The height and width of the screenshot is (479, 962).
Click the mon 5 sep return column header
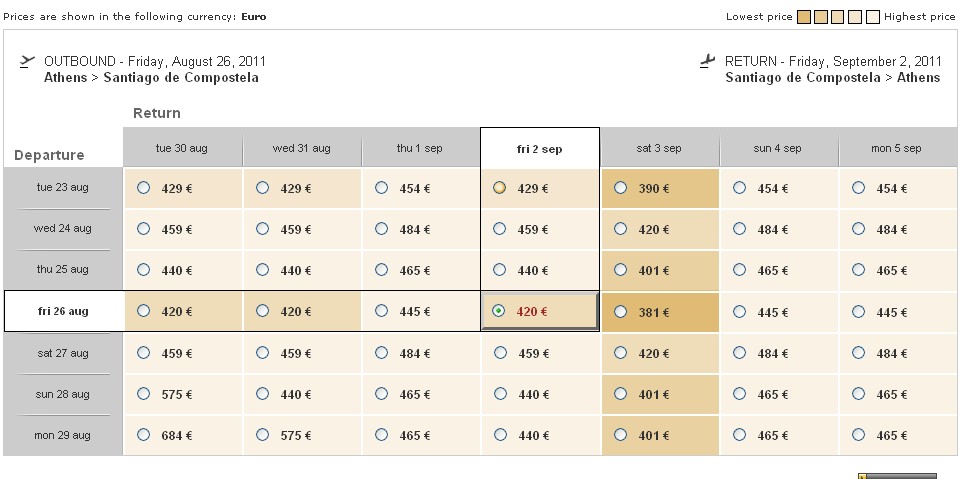point(896,148)
